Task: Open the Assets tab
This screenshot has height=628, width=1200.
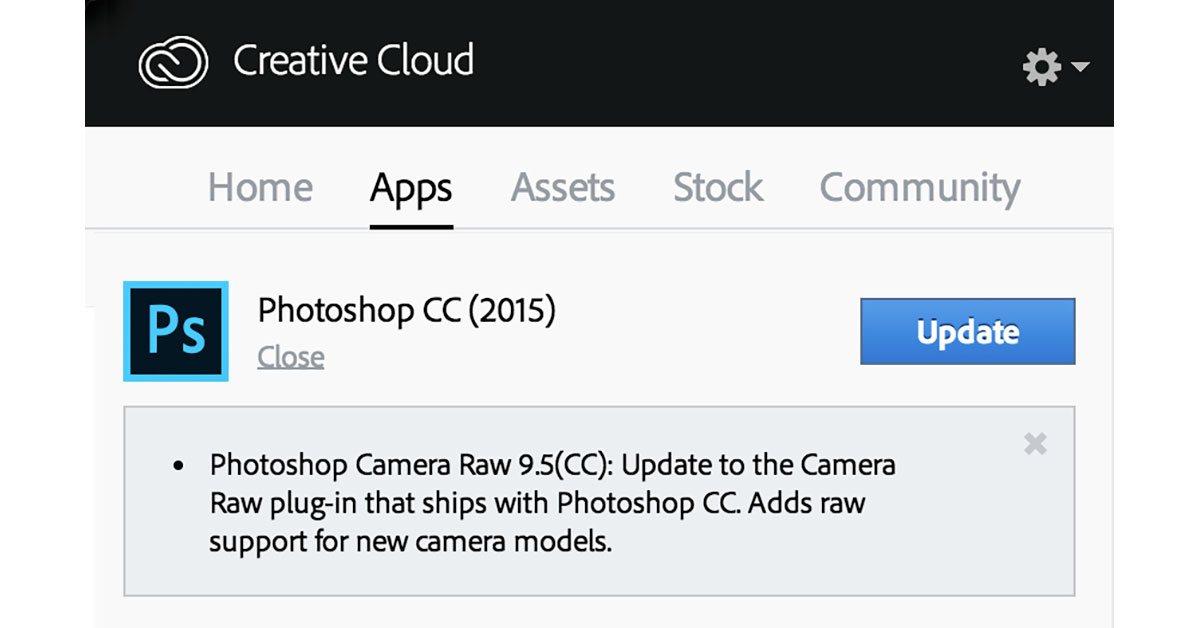Action: click(563, 188)
